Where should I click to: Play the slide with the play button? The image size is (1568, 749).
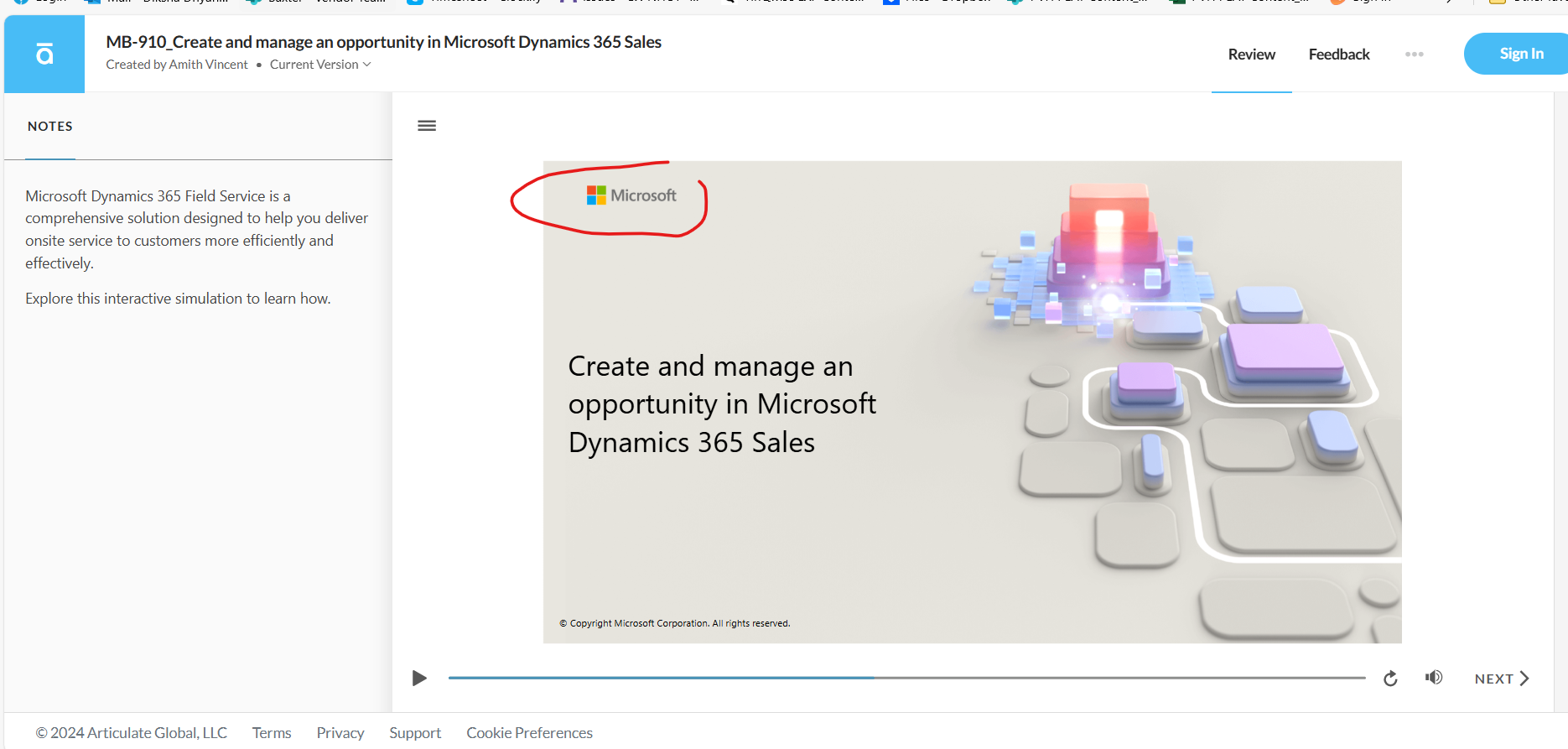(x=419, y=678)
